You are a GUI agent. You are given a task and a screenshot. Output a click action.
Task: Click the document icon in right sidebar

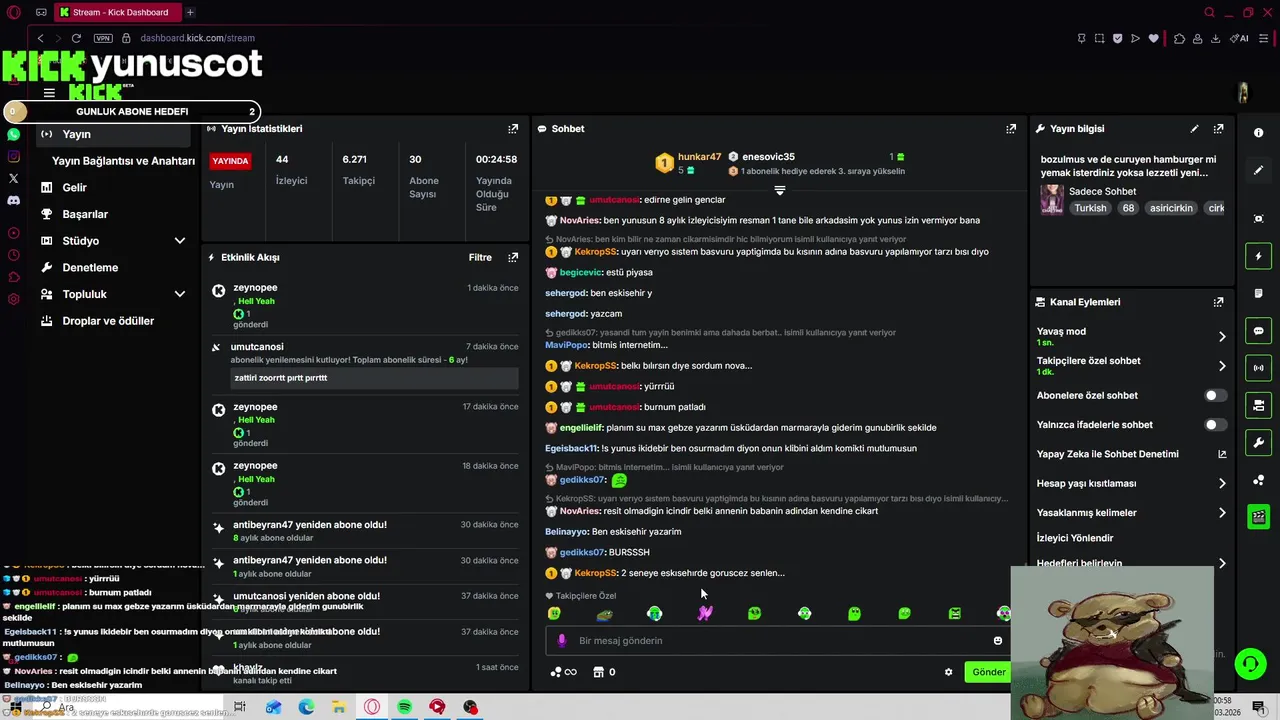(1259, 294)
